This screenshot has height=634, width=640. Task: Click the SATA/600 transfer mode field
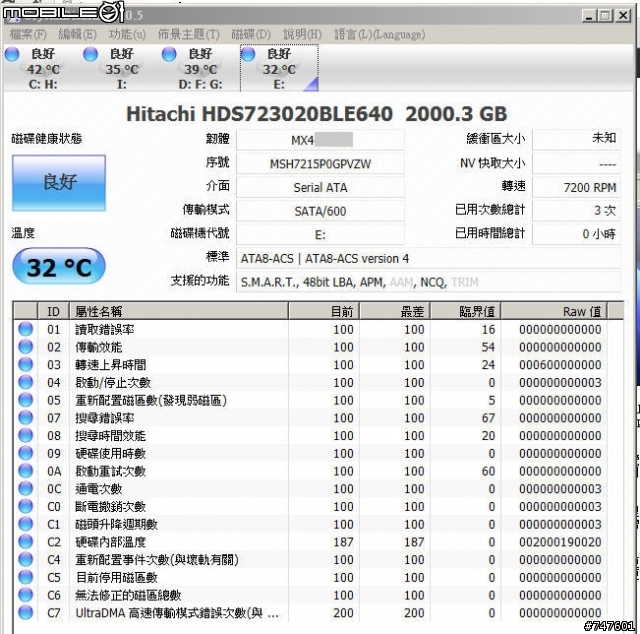pyautogui.click(x=320, y=211)
